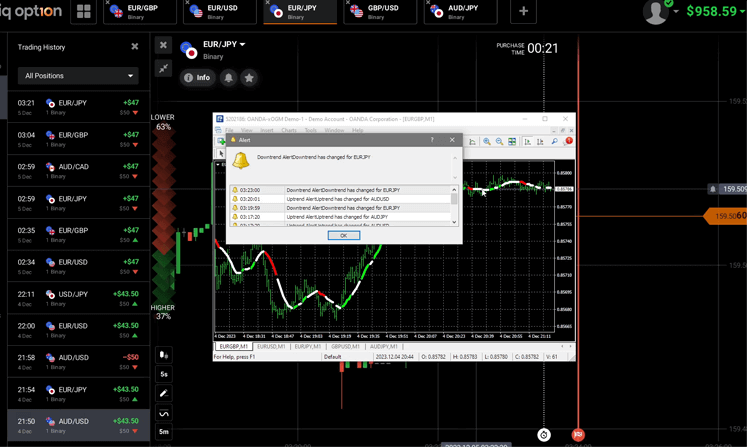The image size is (747, 447).
Task: Open the All Positions dropdown filter
Action: click(78, 76)
